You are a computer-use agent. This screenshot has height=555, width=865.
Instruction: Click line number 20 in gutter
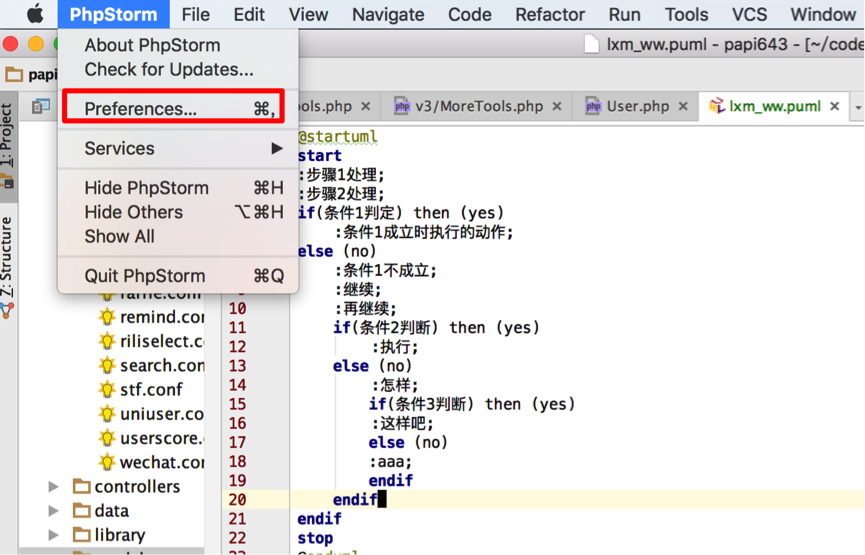237,500
